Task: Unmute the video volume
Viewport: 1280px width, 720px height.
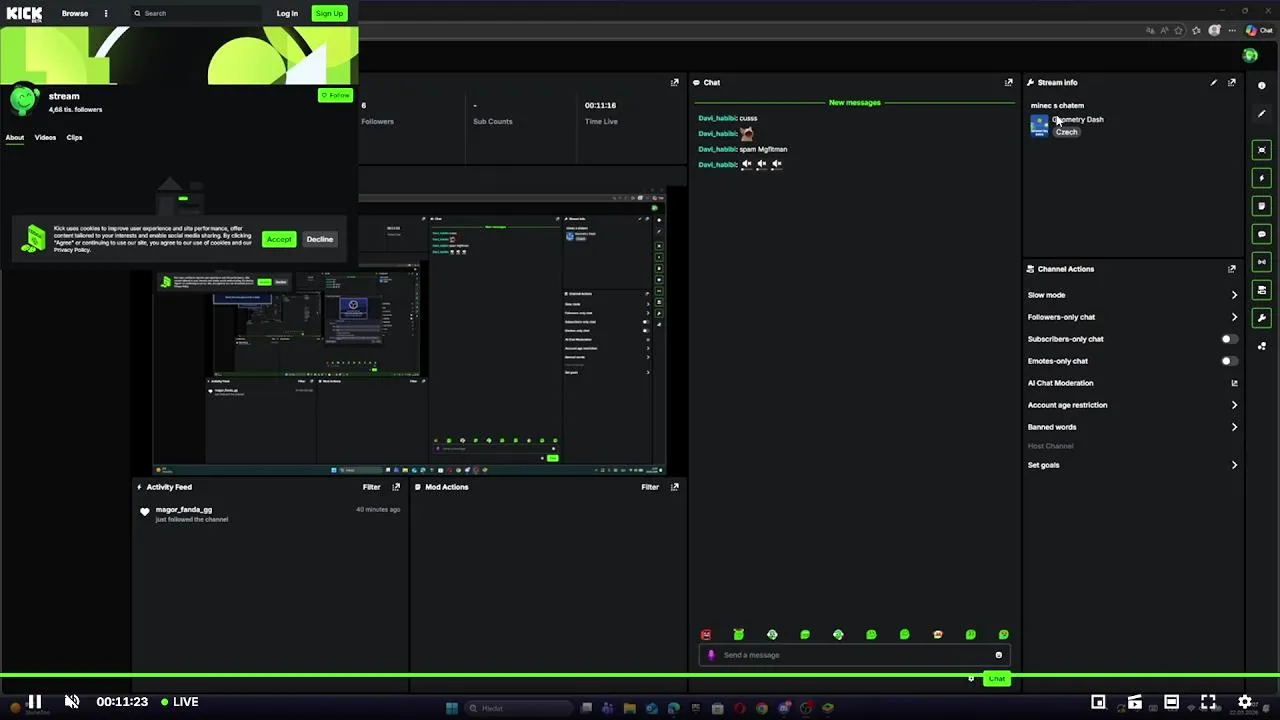Action: tap(72, 702)
